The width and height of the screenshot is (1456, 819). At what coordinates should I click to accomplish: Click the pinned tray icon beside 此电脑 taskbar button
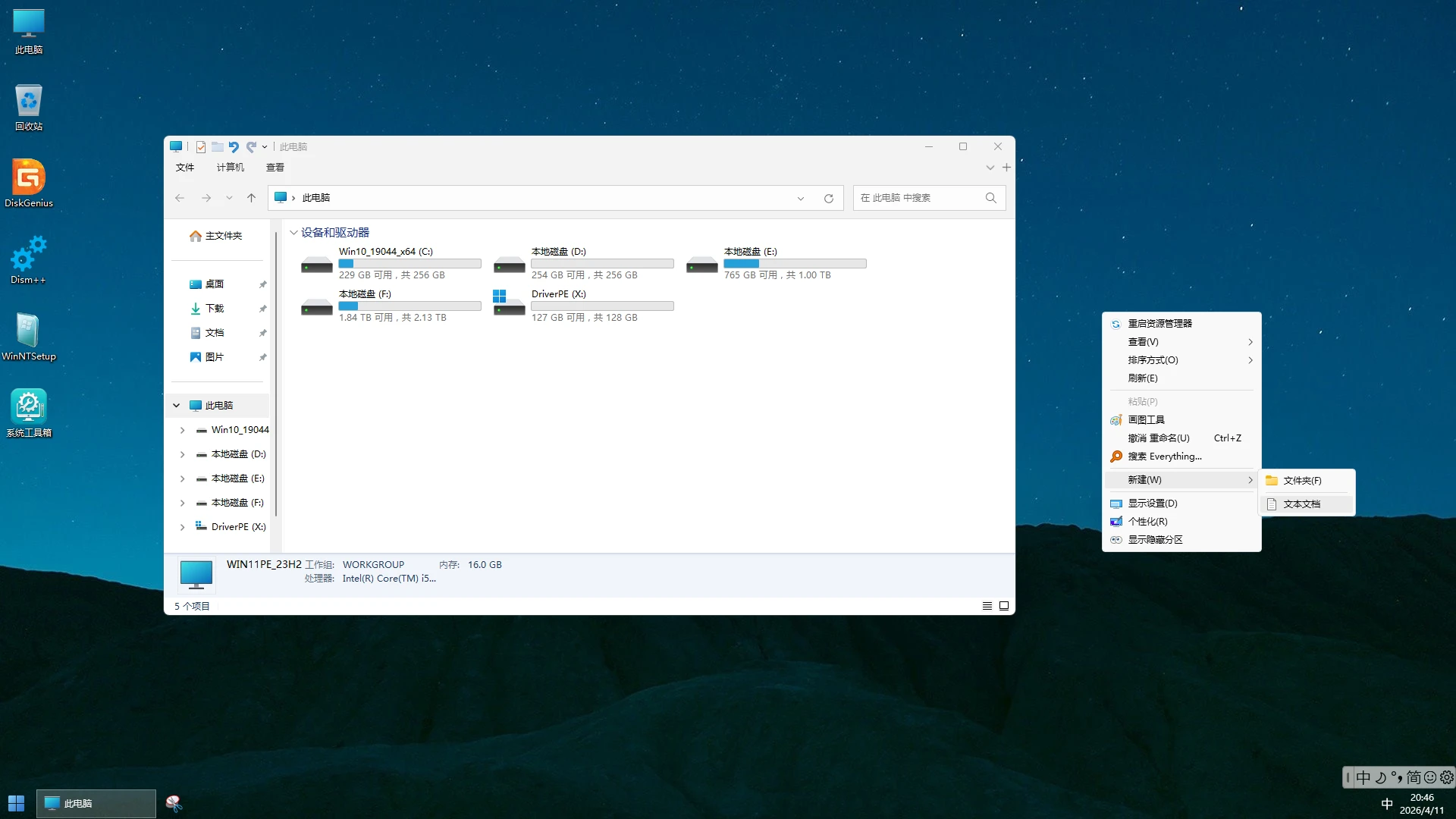coord(174,803)
